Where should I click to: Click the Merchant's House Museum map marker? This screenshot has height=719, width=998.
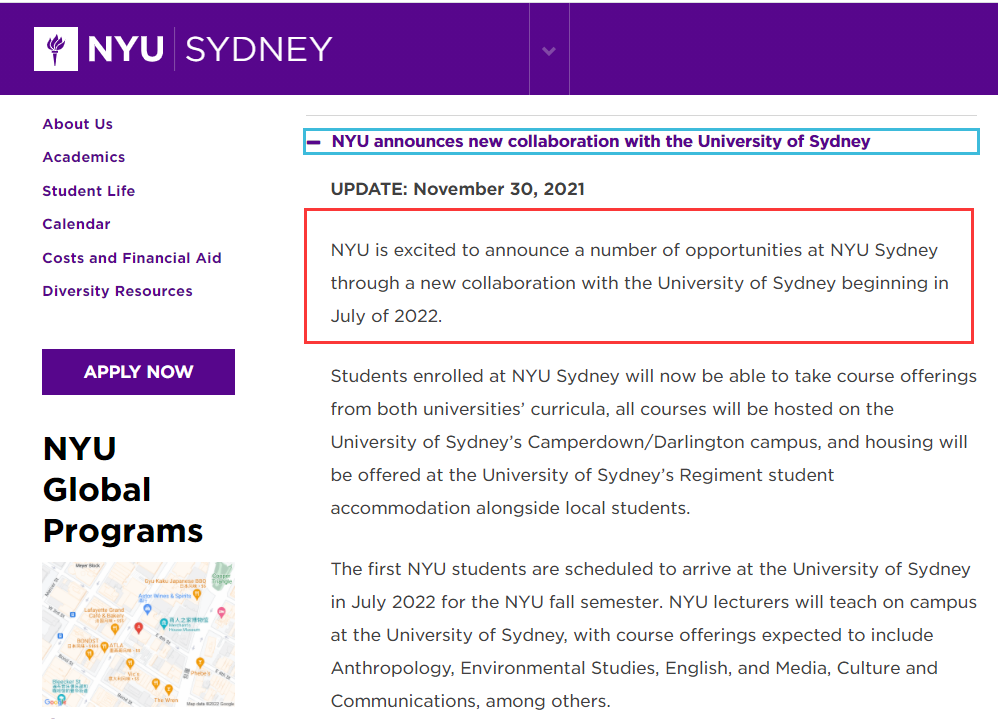click(x=163, y=623)
